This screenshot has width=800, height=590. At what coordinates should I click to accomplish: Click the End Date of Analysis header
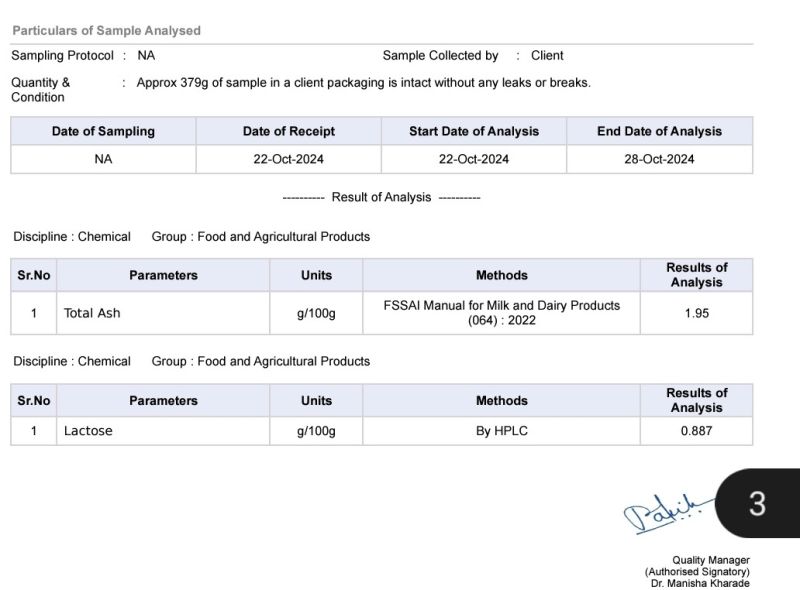[659, 131]
